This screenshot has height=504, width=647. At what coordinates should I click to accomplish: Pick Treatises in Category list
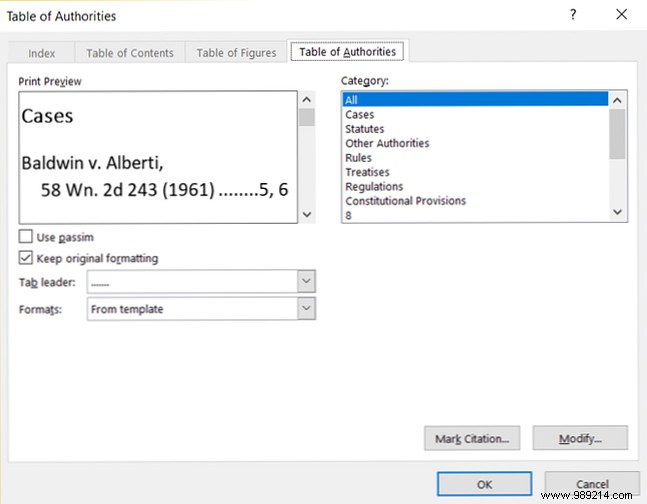475,172
